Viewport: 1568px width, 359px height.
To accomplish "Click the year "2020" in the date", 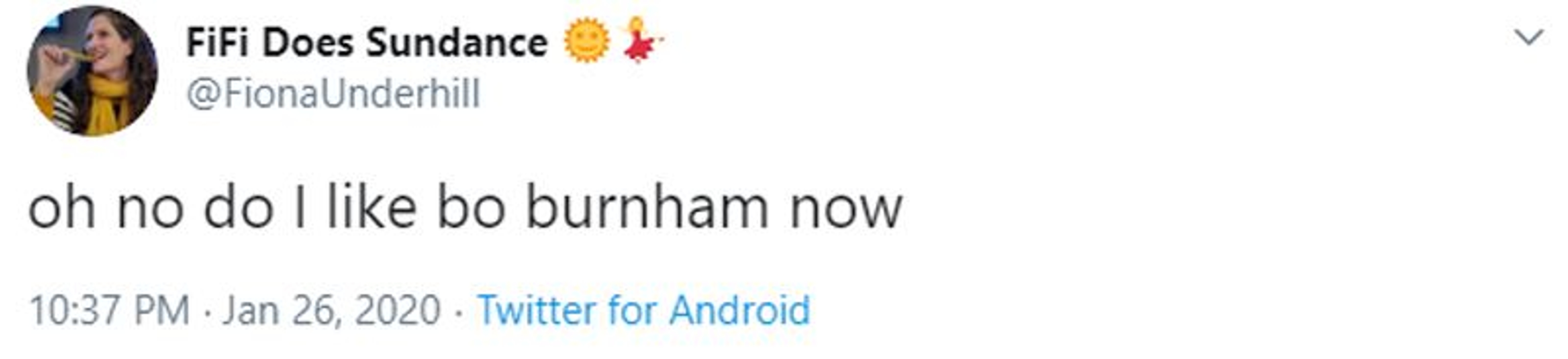I will (x=397, y=310).
